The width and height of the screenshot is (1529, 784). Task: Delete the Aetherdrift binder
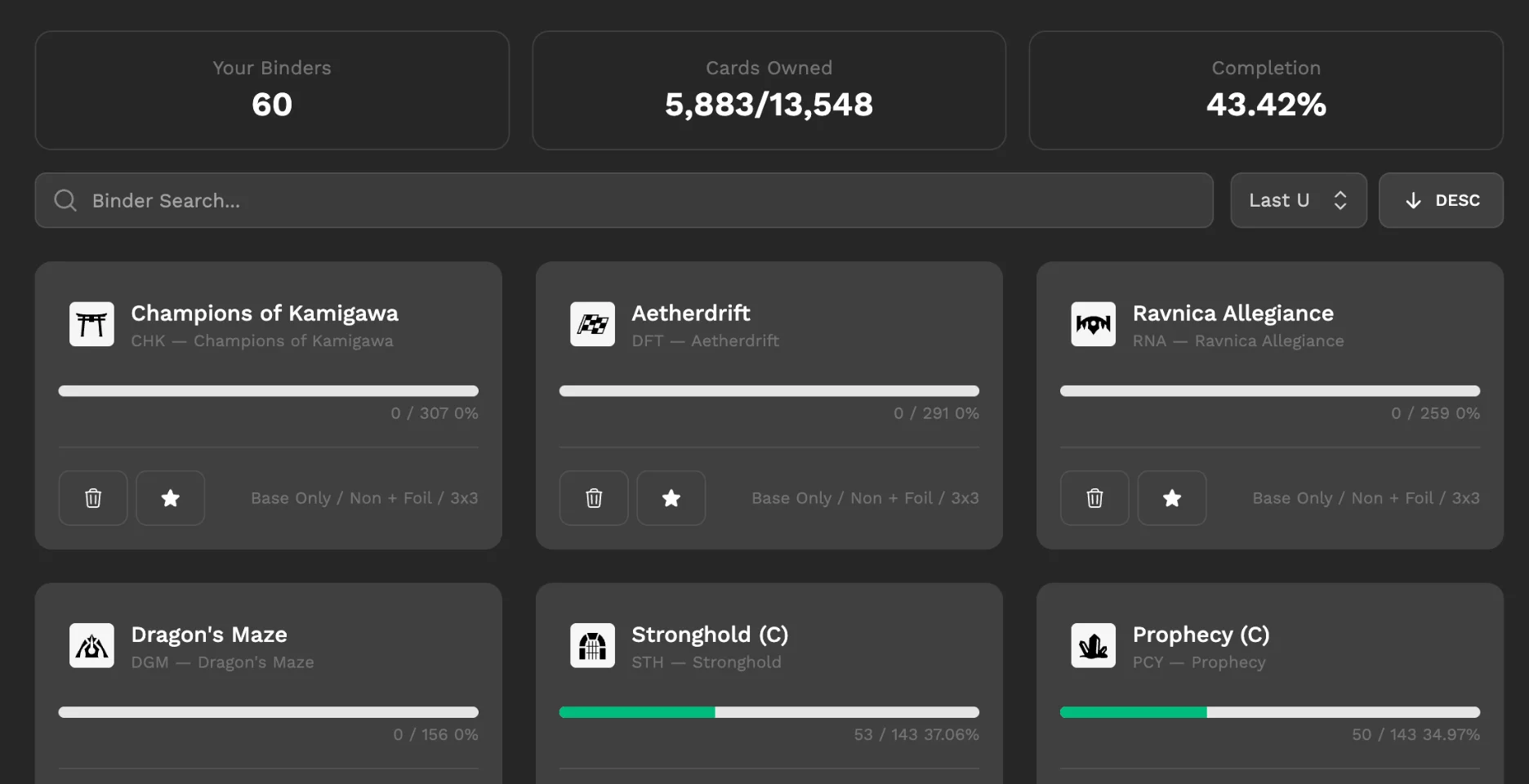[x=594, y=498]
